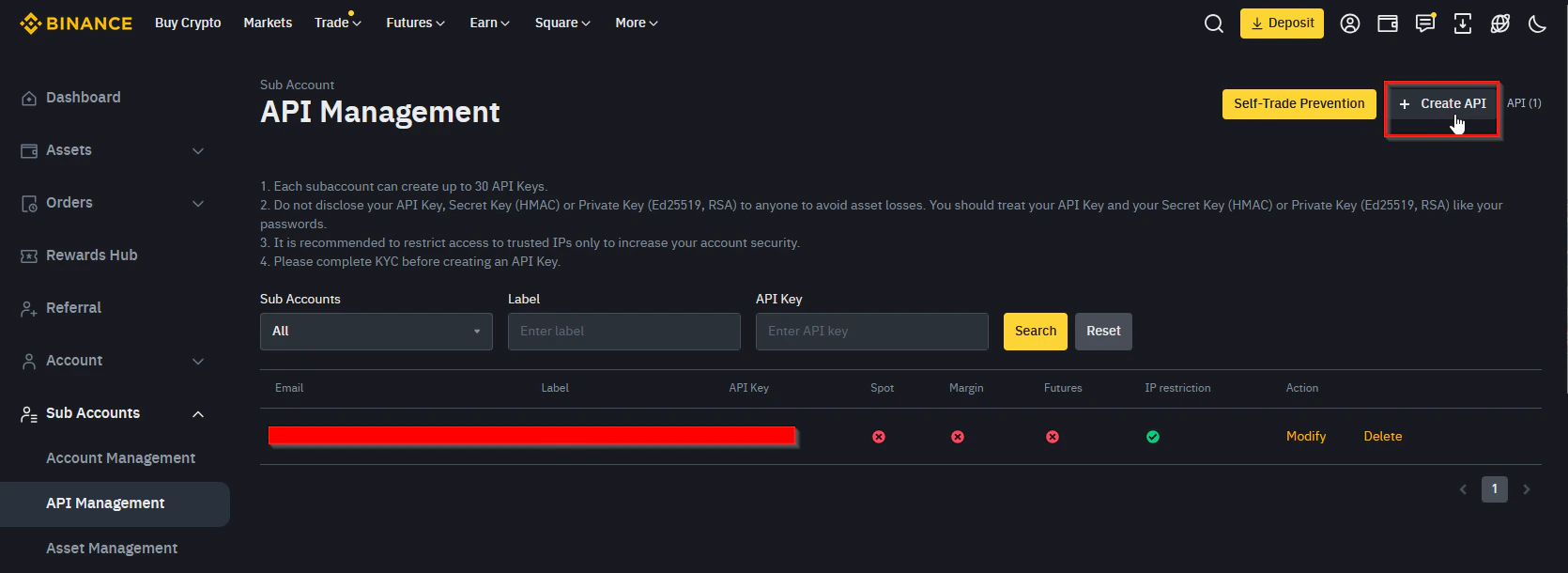Click the yellow Deposit button

pos(1282,23)
